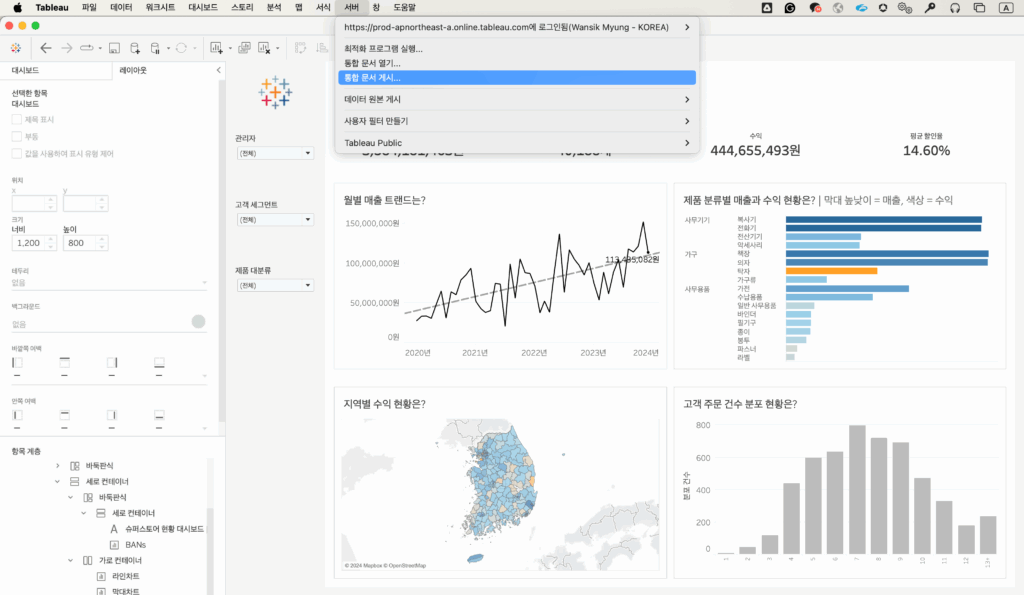The image size is (1024, 595).
Task: Click the Tableau logo start page icon
Action: pyautogui.click(x=15, y=48)
